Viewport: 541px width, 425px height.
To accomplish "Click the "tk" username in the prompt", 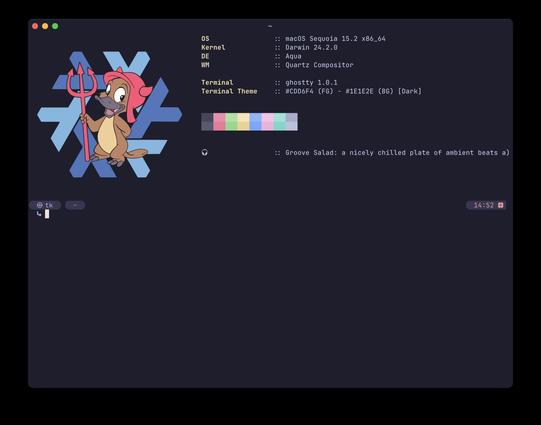I will (49, 205).
